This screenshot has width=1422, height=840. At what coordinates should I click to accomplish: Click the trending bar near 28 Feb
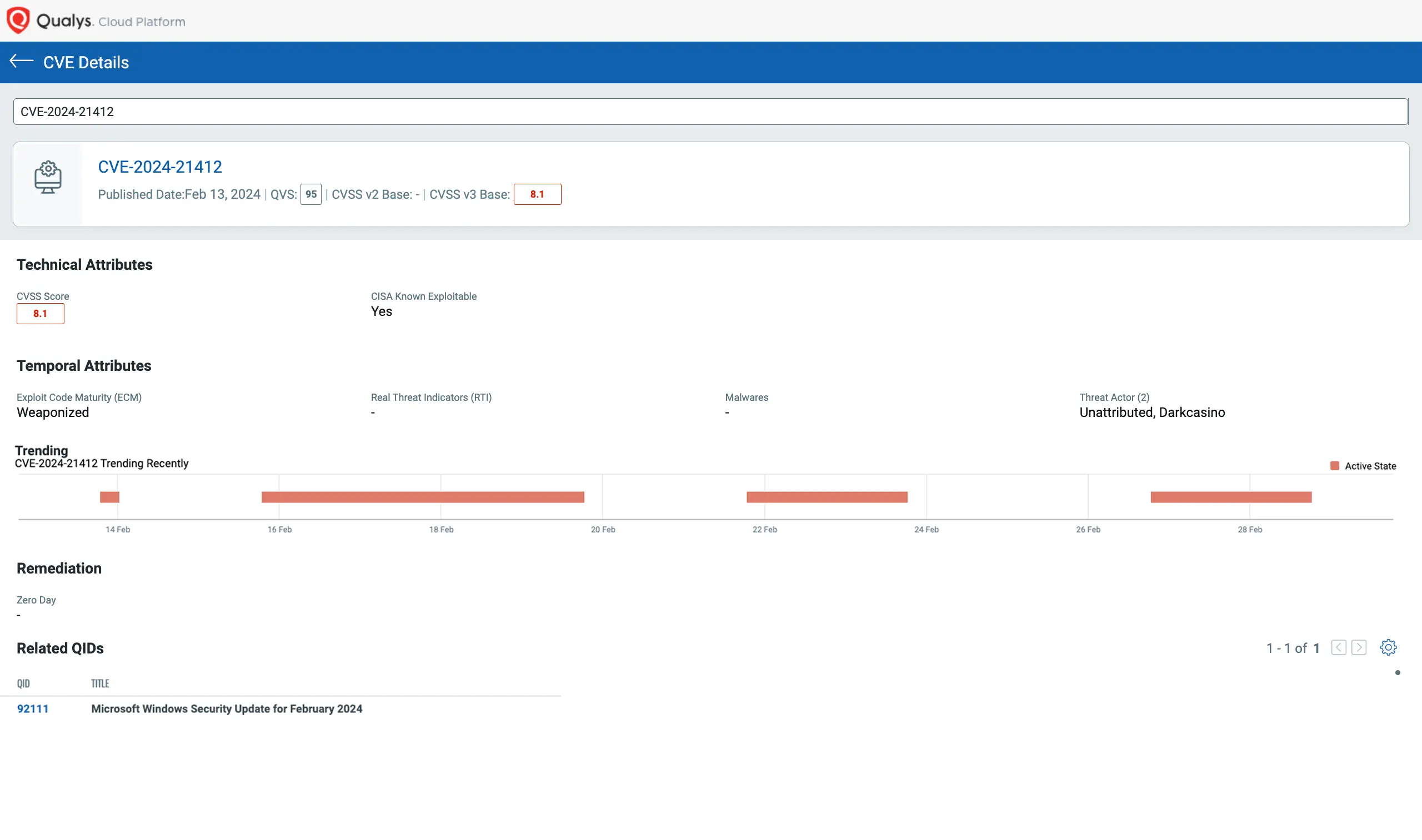[1231, 497]
